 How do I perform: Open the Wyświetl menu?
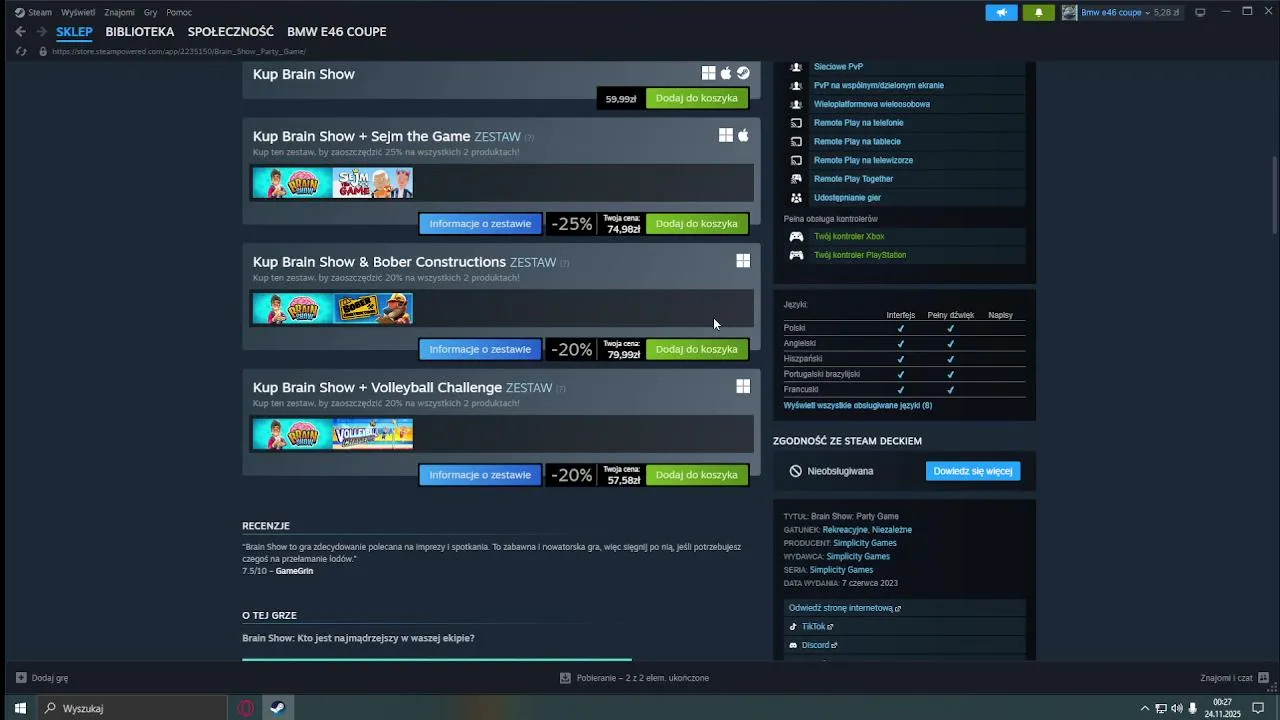click(78, 12)
